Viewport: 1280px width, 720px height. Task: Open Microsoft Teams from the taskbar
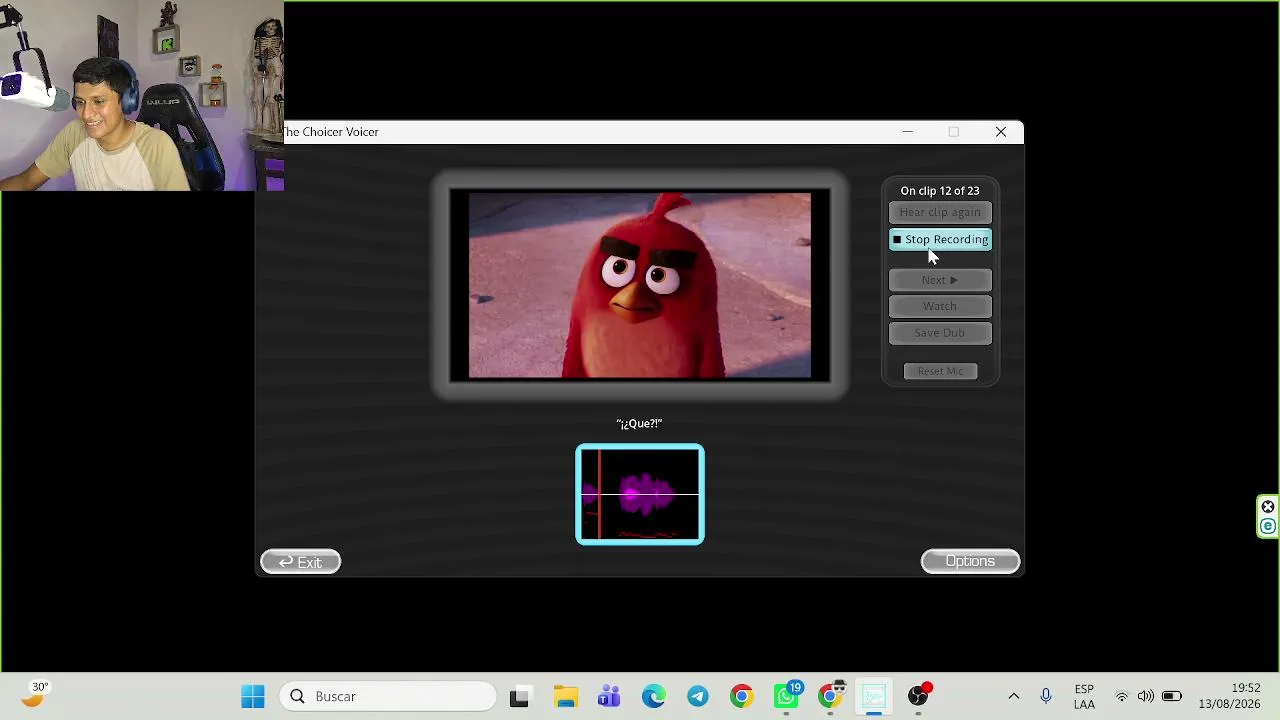(609, 696)
